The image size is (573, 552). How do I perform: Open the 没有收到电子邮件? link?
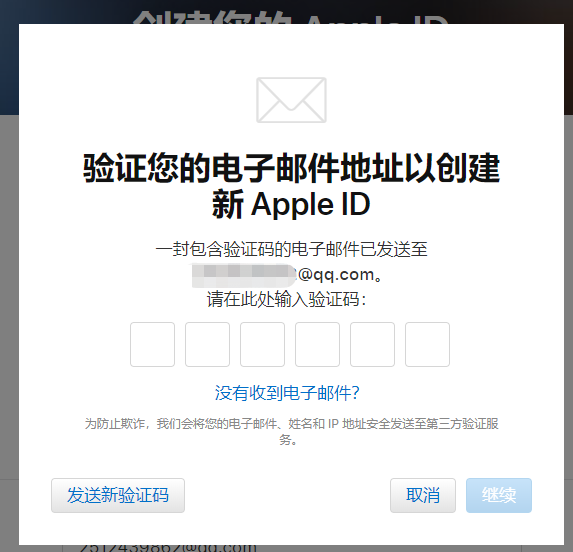pos(287,393)
